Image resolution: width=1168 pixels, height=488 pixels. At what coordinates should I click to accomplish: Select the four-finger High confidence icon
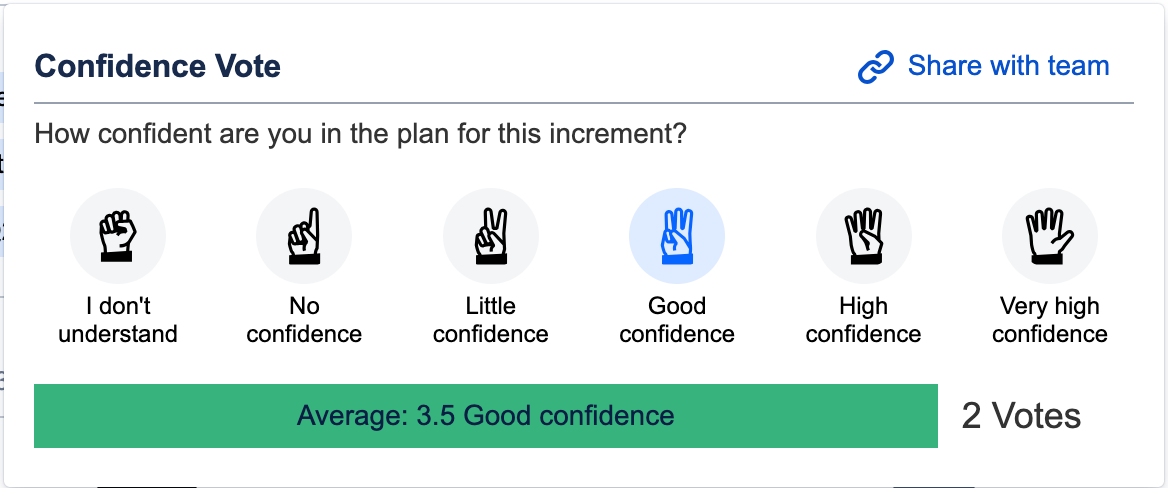coord(863,236)
